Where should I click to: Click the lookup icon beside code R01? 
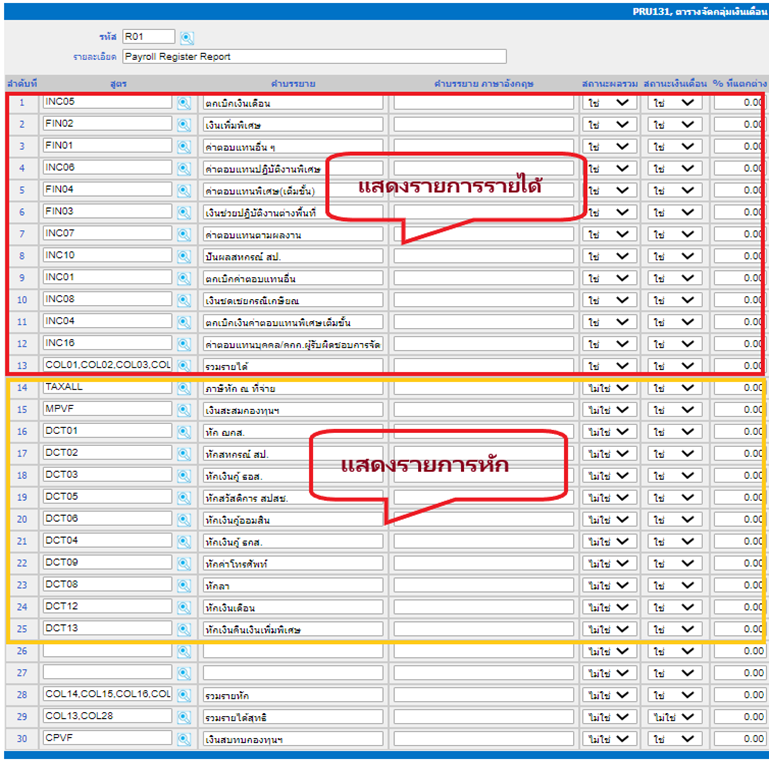coord(186,38)
